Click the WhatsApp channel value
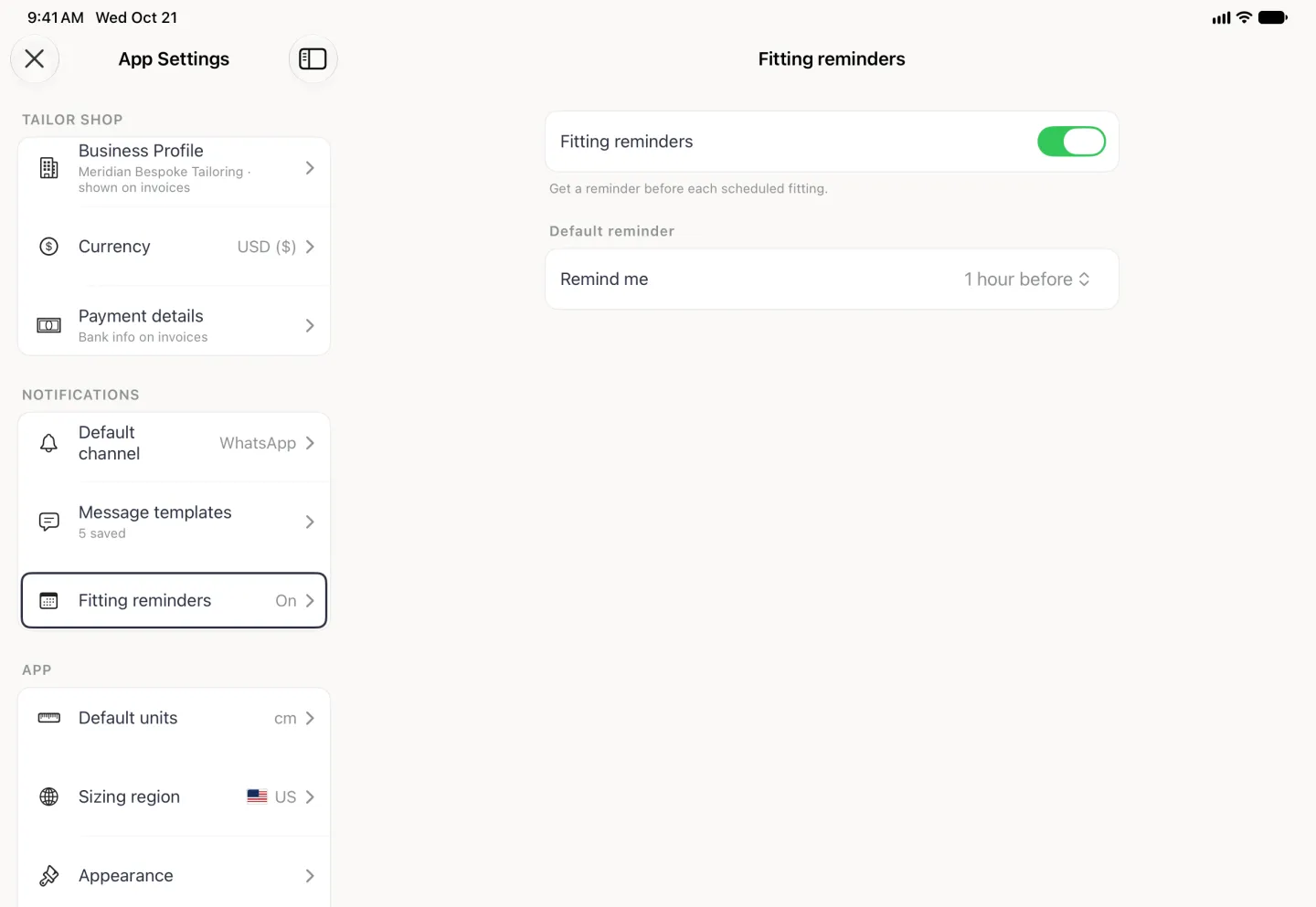This screenshot has height=907, width=1316. 258,443
